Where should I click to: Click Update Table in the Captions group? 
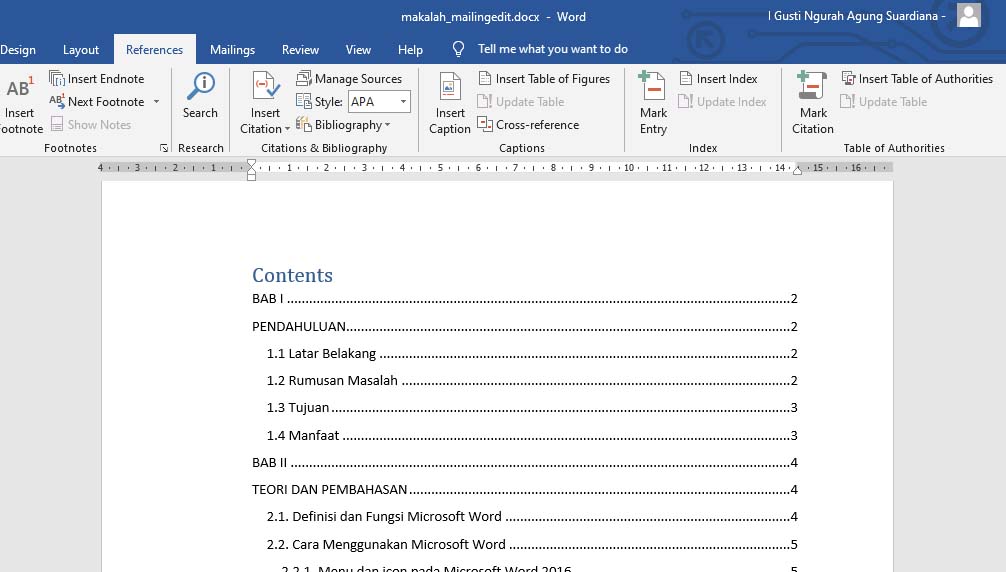pyautogui.click(x=521, y=102)
